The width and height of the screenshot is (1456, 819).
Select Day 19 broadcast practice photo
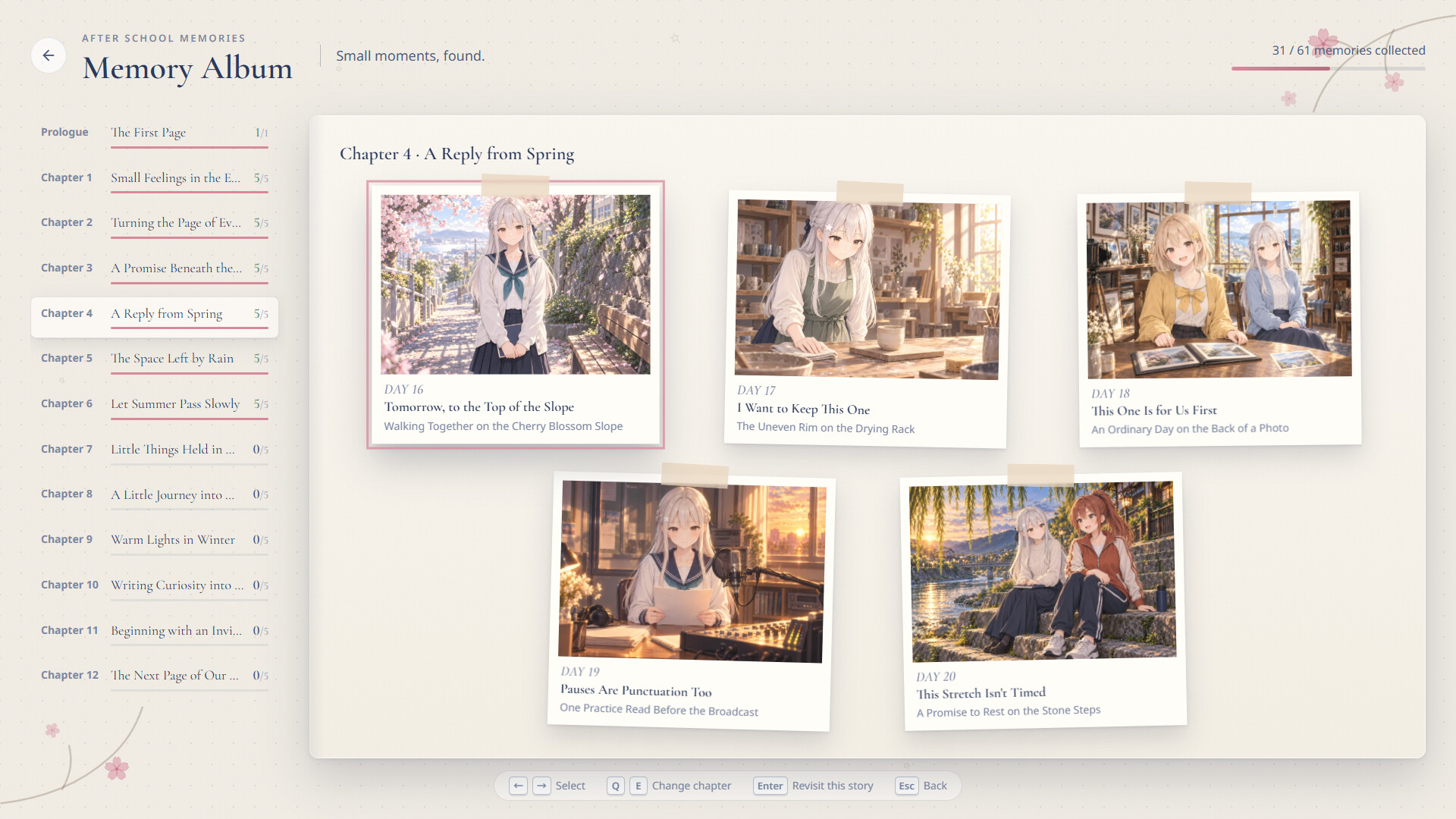[690, 601]
